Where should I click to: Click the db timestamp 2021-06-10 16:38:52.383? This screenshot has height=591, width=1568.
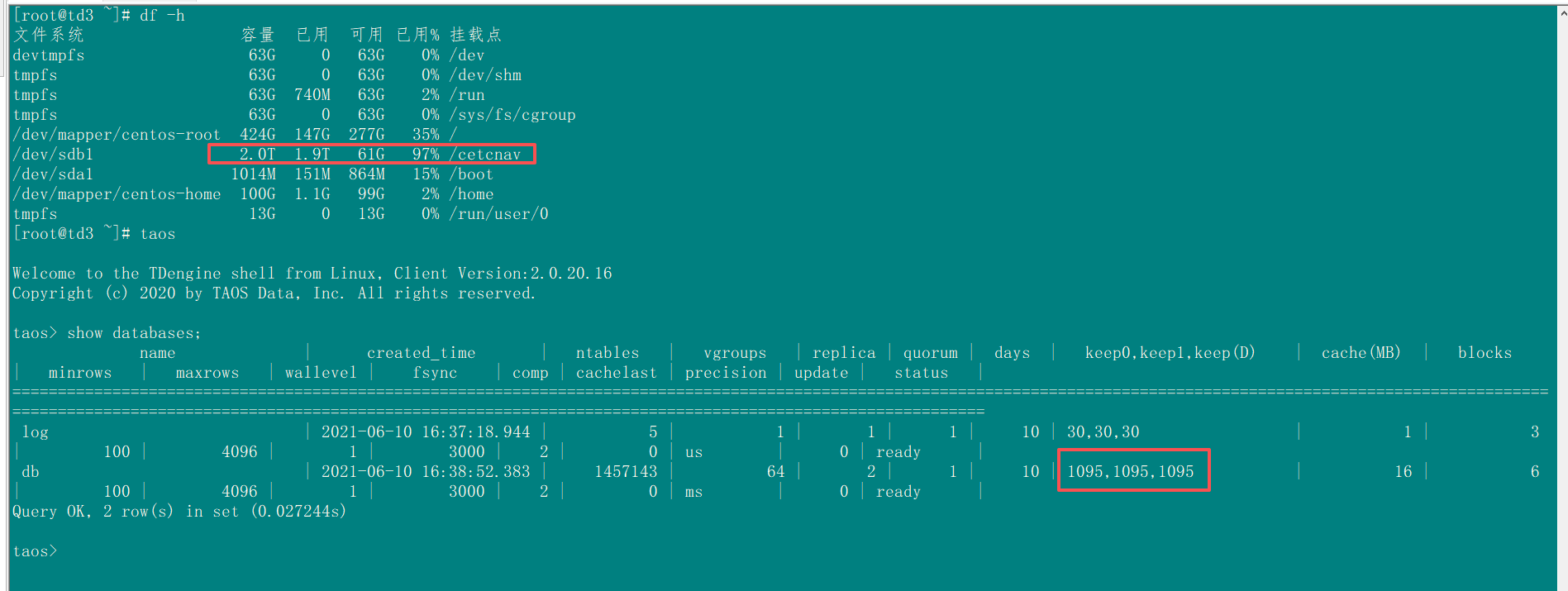click(425, 472)
